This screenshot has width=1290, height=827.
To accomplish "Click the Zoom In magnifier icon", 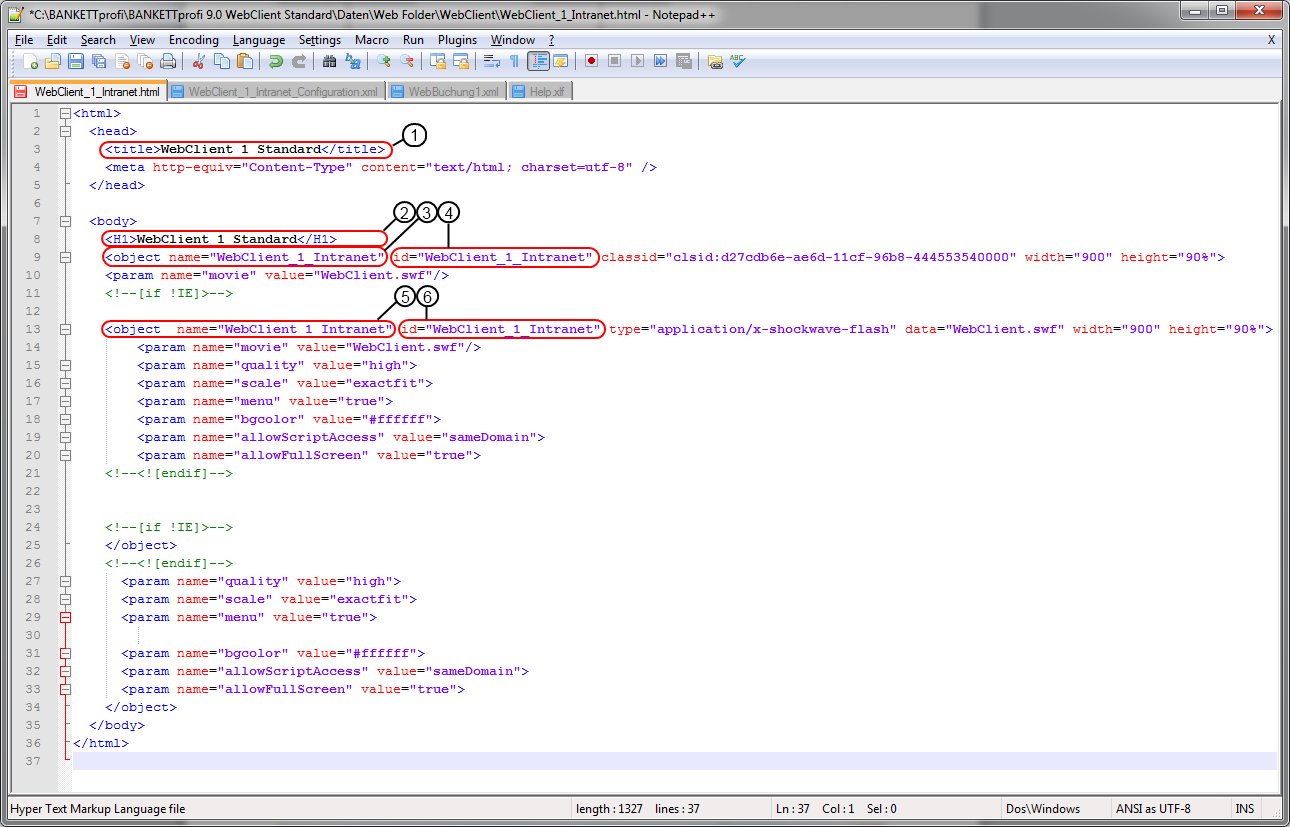I will [384, 62].
